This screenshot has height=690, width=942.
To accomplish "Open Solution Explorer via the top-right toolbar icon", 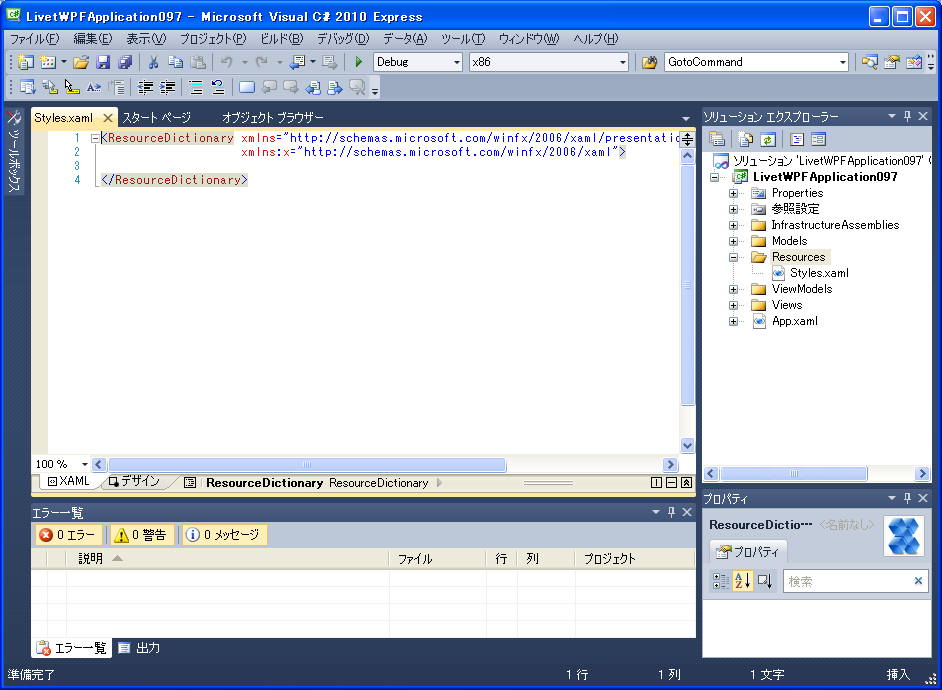I will [x=869, y=62].
